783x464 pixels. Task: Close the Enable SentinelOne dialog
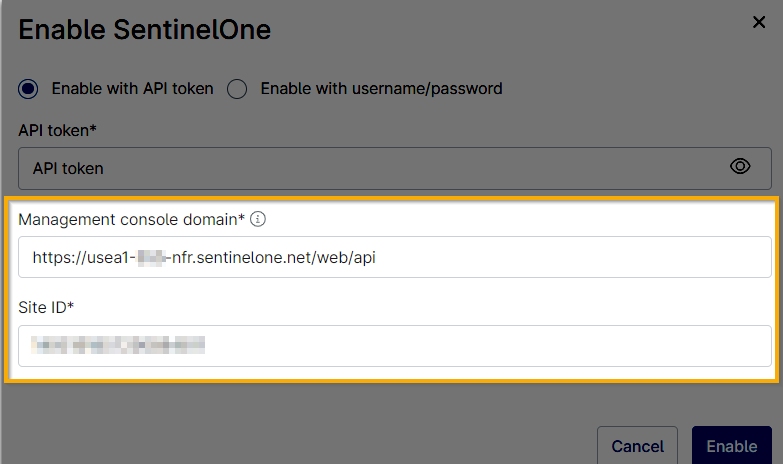click(759, 23)
